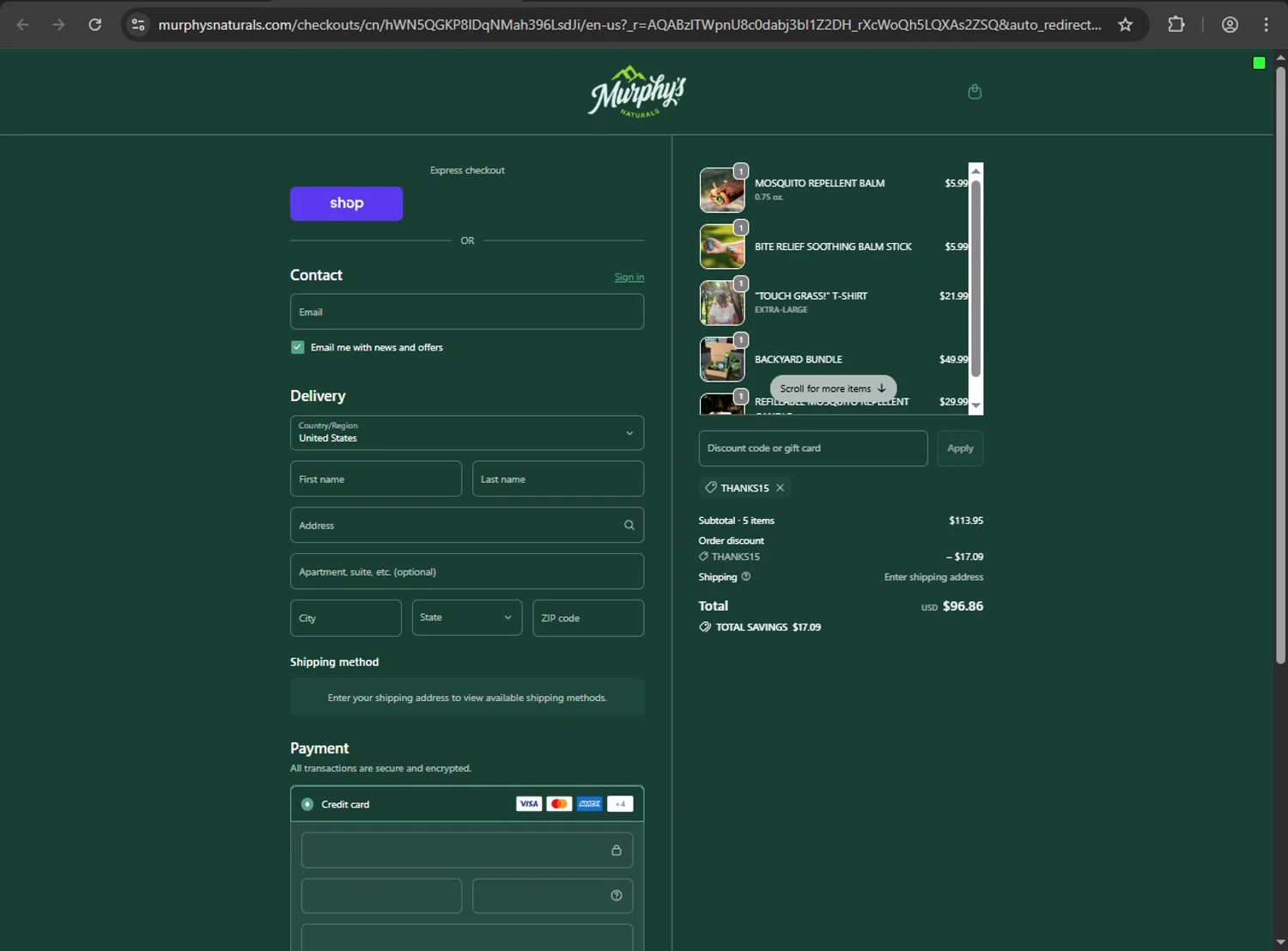The width and height of the screenshot is (1288, 951).
Task: Focus the card security code field
Action: point(553,895)
